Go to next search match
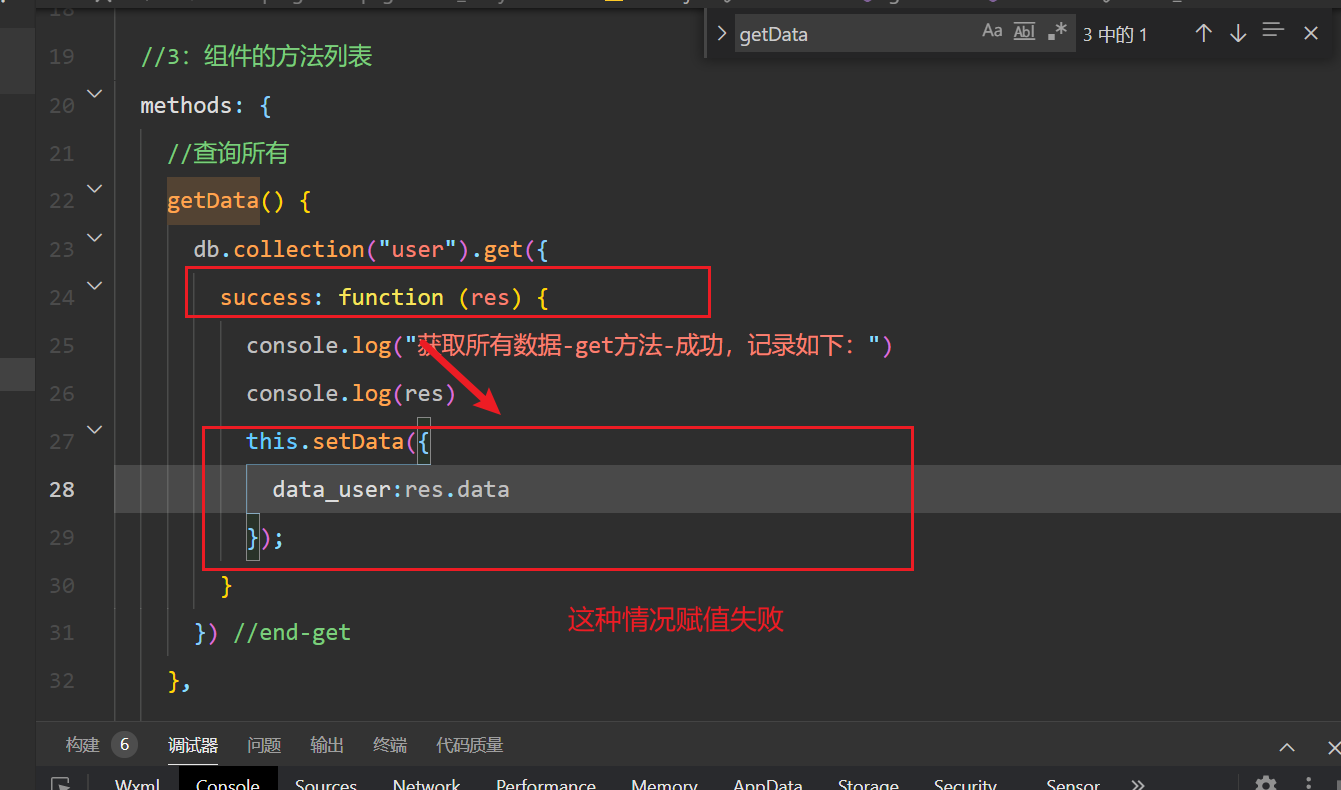The width and height of the screenshot is (1341, 790). [x=1237, y=32]
